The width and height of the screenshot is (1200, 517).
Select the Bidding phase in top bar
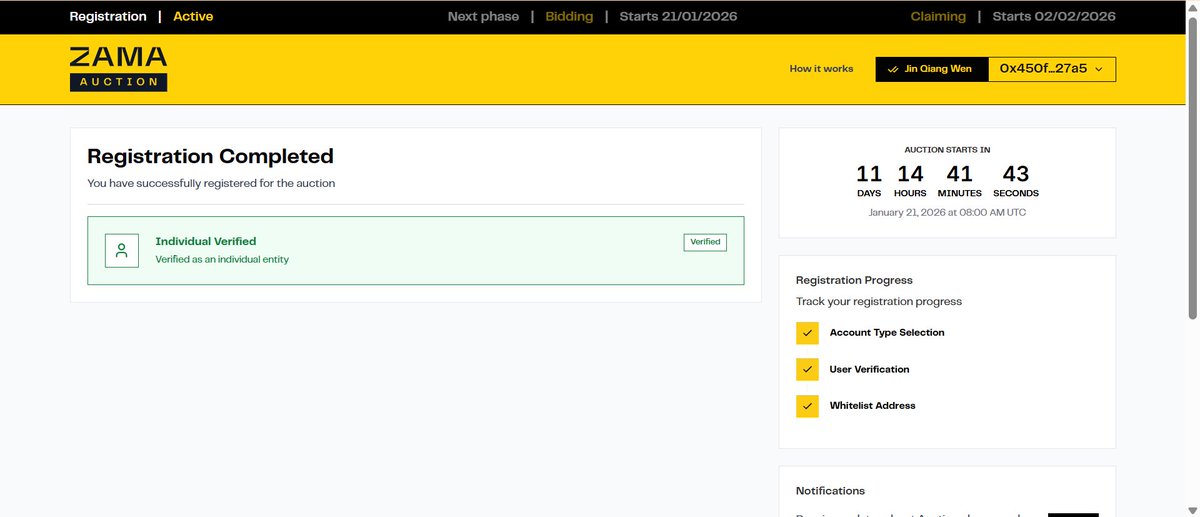pyautogui.click(x=569, y=17)
